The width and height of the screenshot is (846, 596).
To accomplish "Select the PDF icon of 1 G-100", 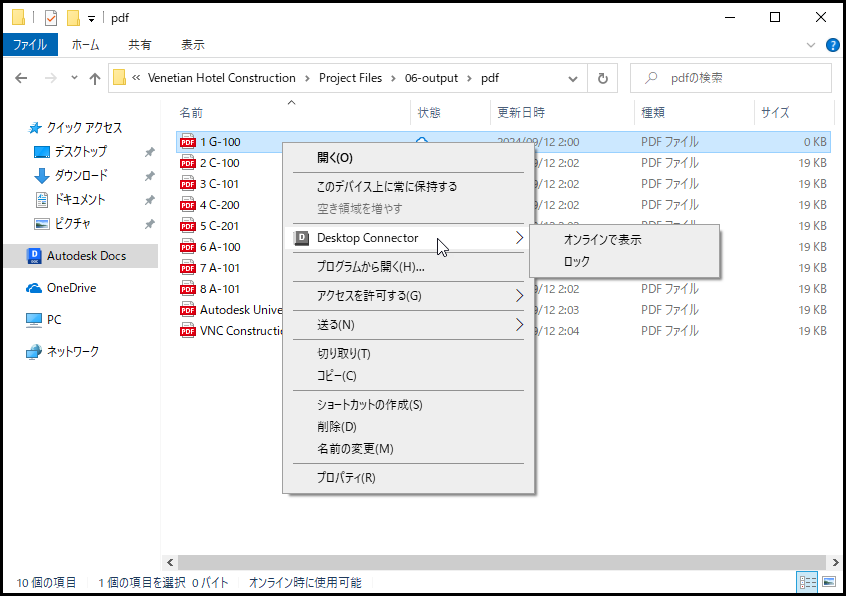I will pyautogui.click(x=187, y=141).
